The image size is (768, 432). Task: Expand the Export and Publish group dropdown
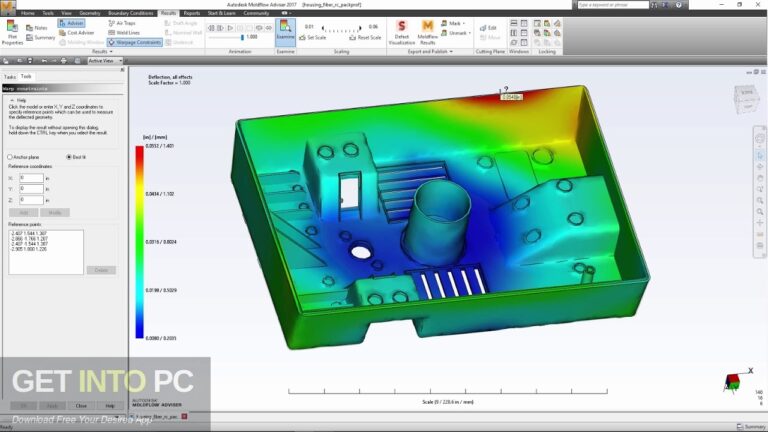point(430,51)
